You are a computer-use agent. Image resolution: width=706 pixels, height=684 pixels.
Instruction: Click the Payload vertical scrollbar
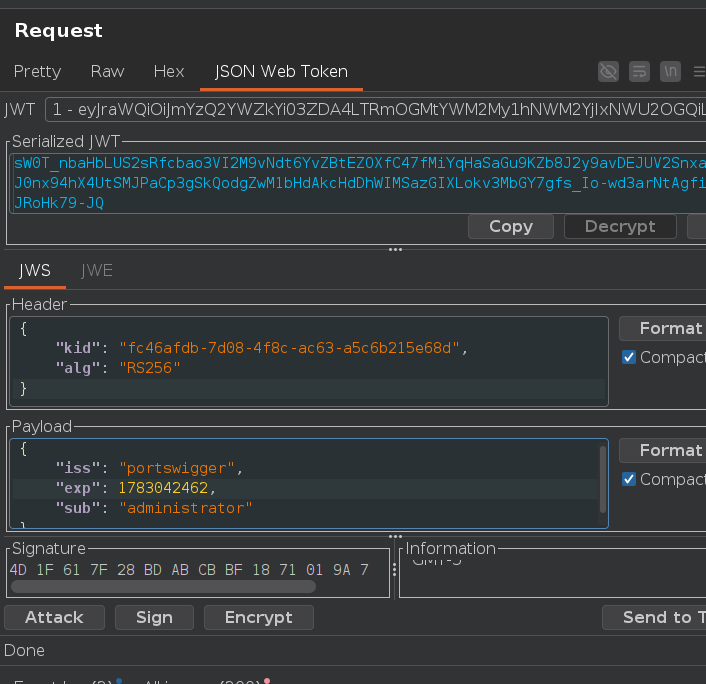603,479
